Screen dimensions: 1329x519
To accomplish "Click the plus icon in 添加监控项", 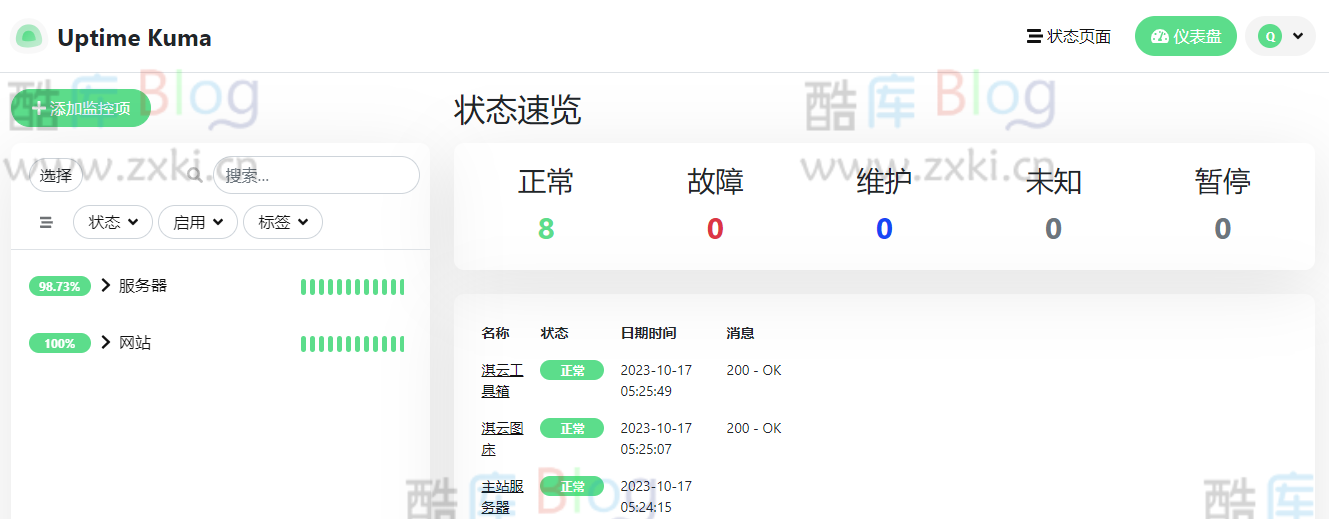I will [39, 108].
